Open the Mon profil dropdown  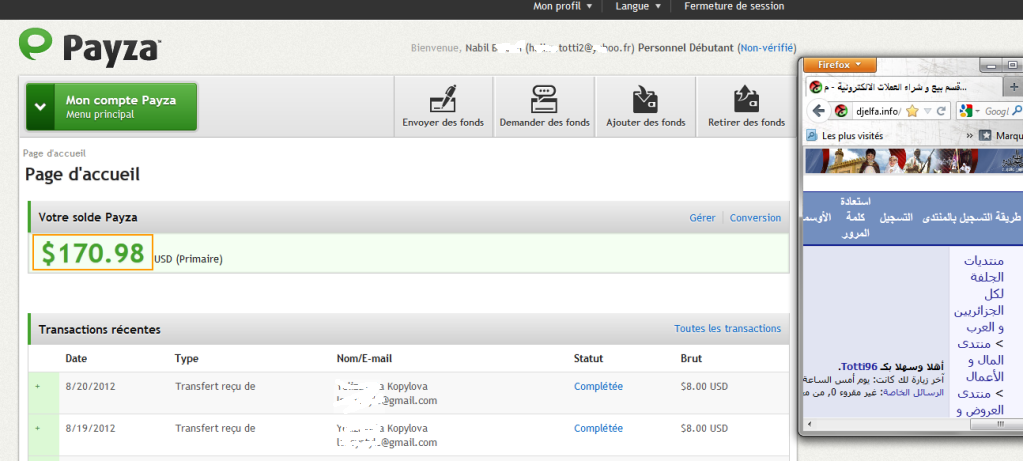pyautogui.click(x=562, y=7)
